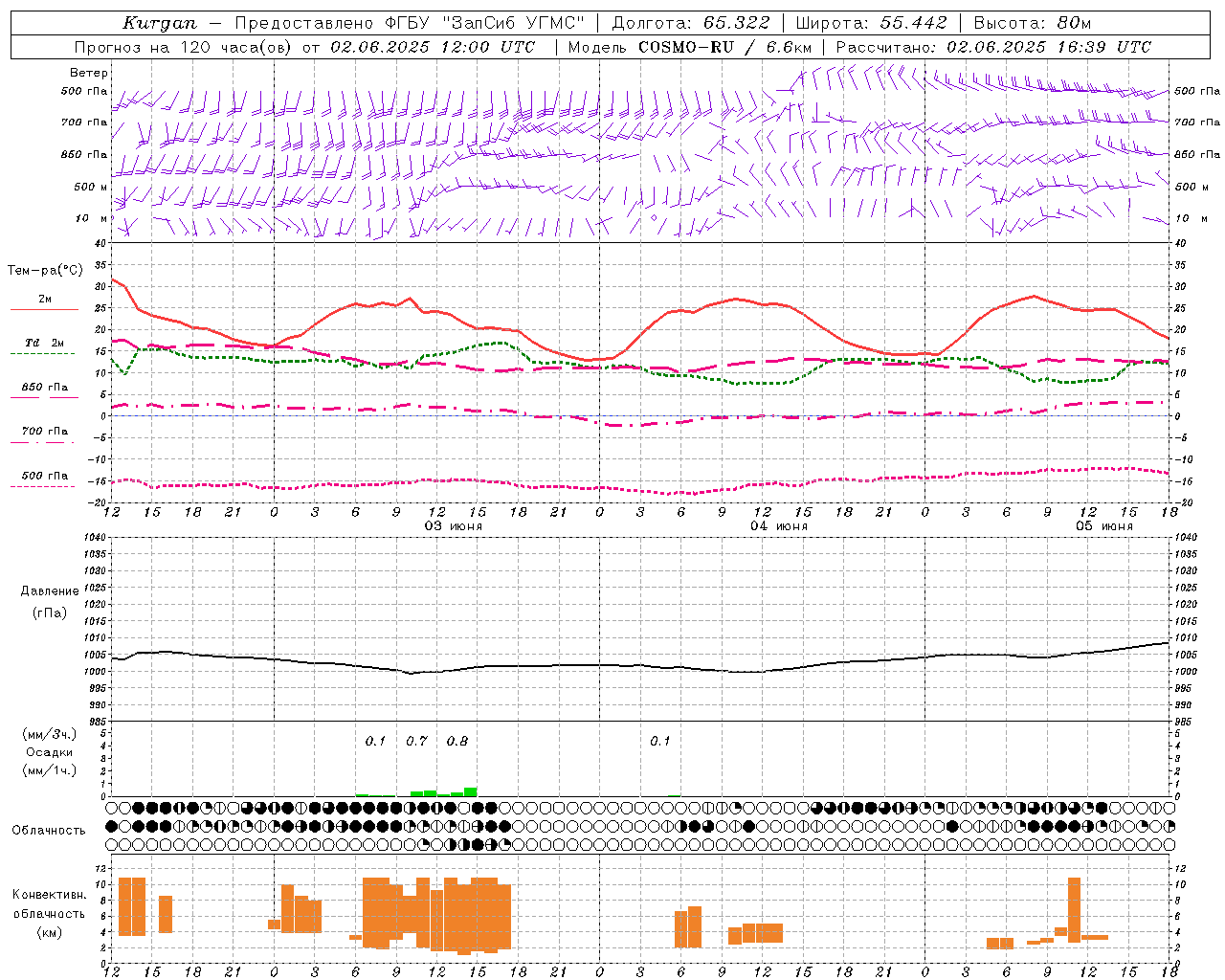Viewport: 1225px width, 980px height.
Task: Click the Долгота: 65.322 value
Action: pyautogui.click(x=690, y=23)
